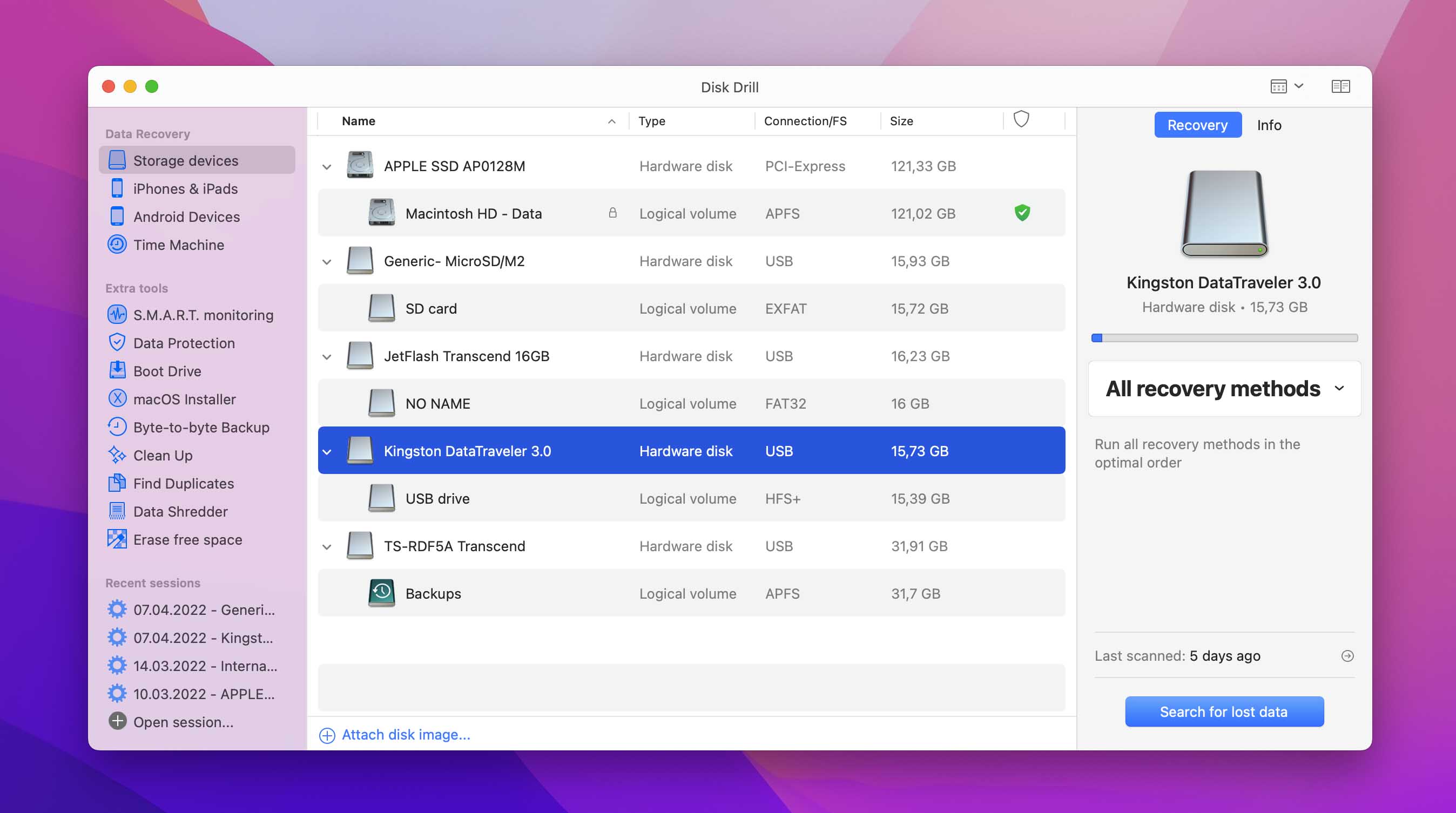Collapse the Generic- MicroSD/M2 row
The width and height of the screenshot is (1456, 813).
(327, 262)
